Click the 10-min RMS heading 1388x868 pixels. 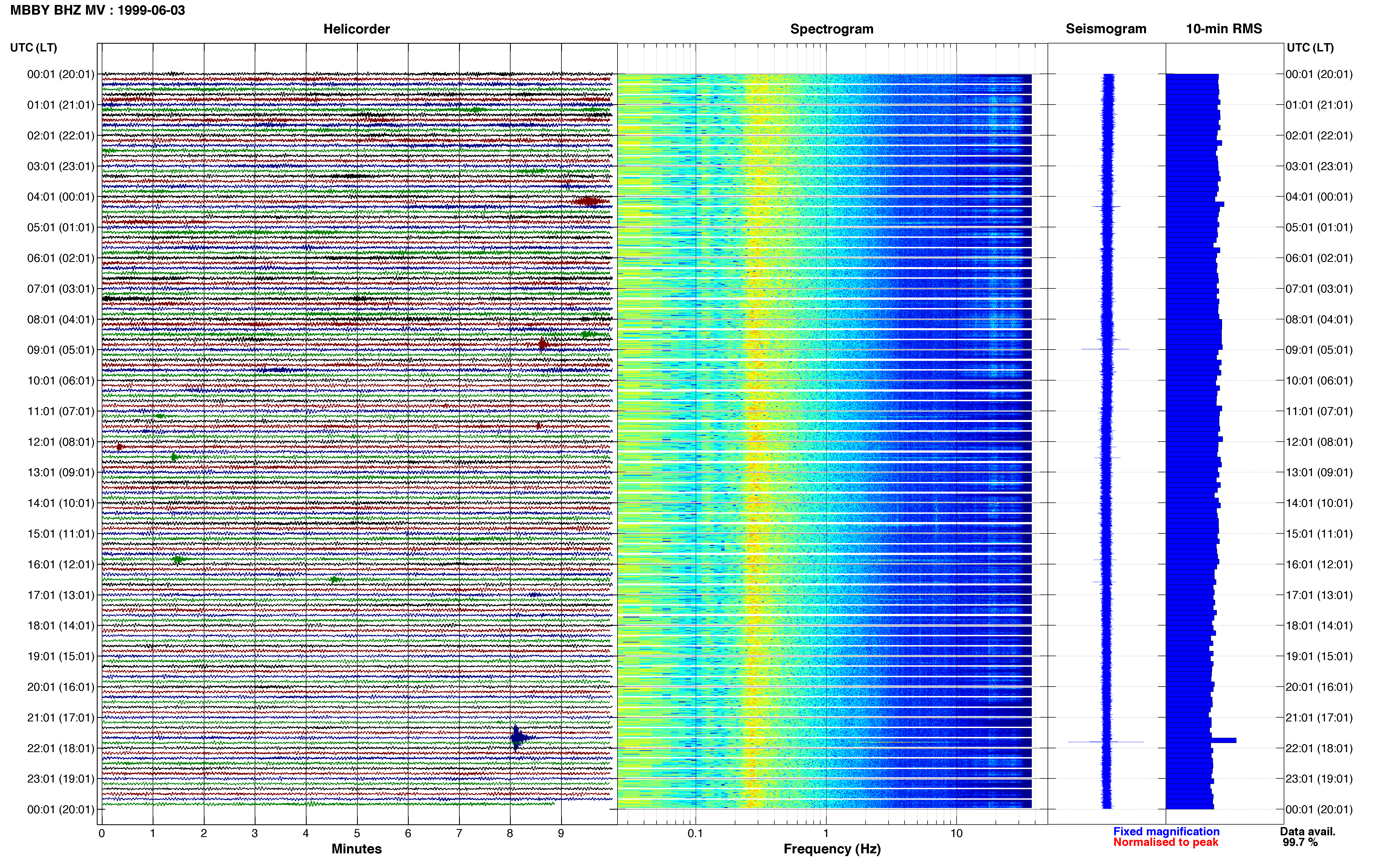click(1224, 29)
